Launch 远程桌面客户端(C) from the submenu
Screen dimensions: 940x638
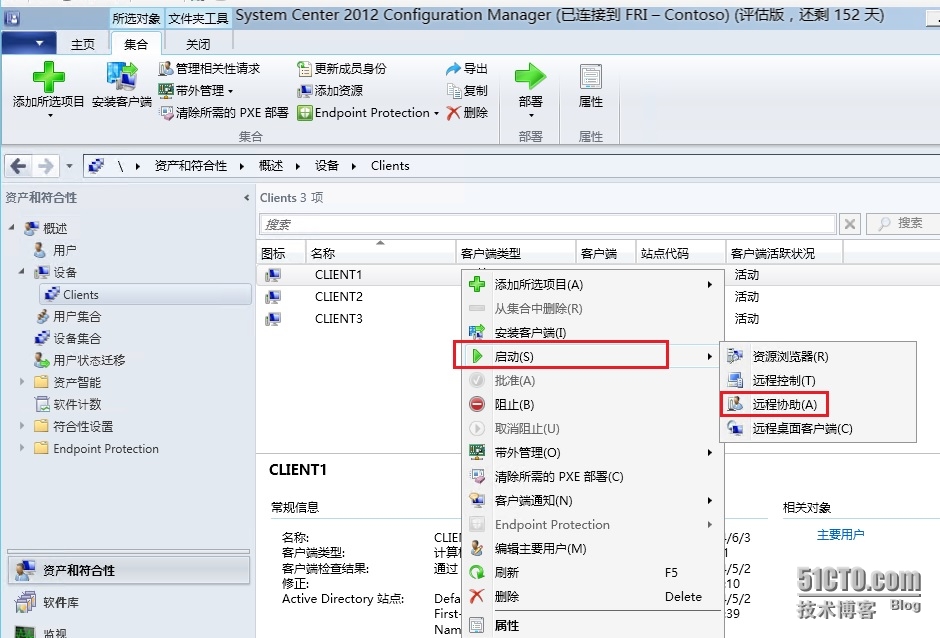click(818, 428)
